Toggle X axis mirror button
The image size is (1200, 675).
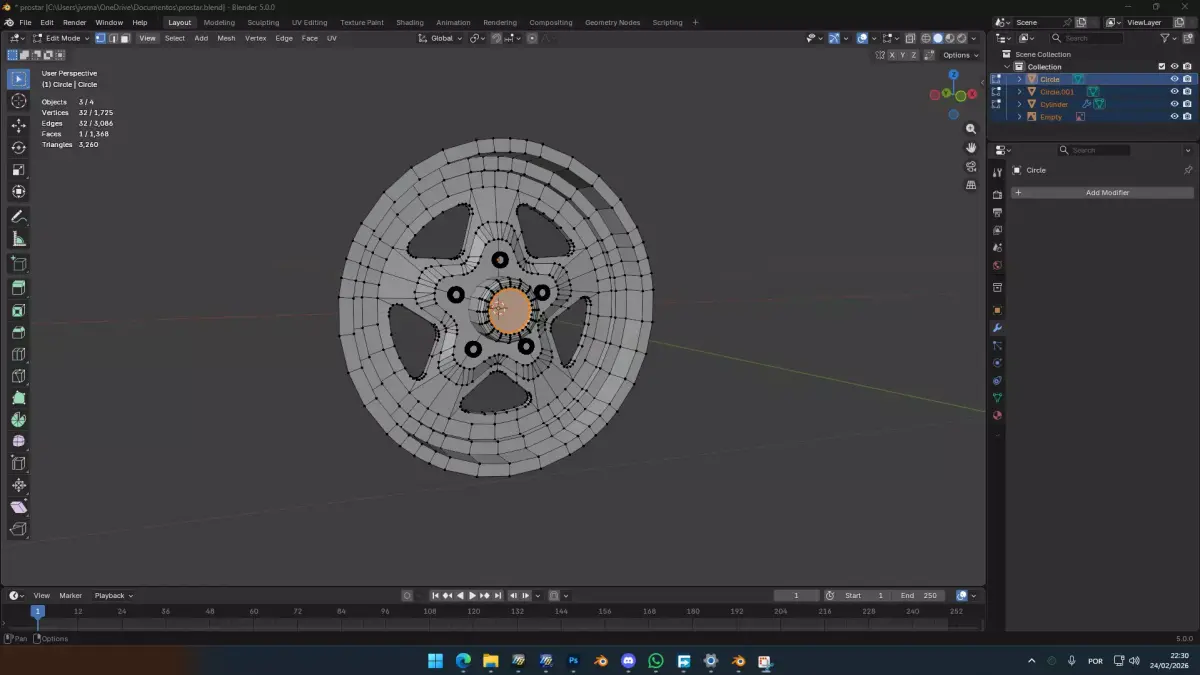point(891,55)
